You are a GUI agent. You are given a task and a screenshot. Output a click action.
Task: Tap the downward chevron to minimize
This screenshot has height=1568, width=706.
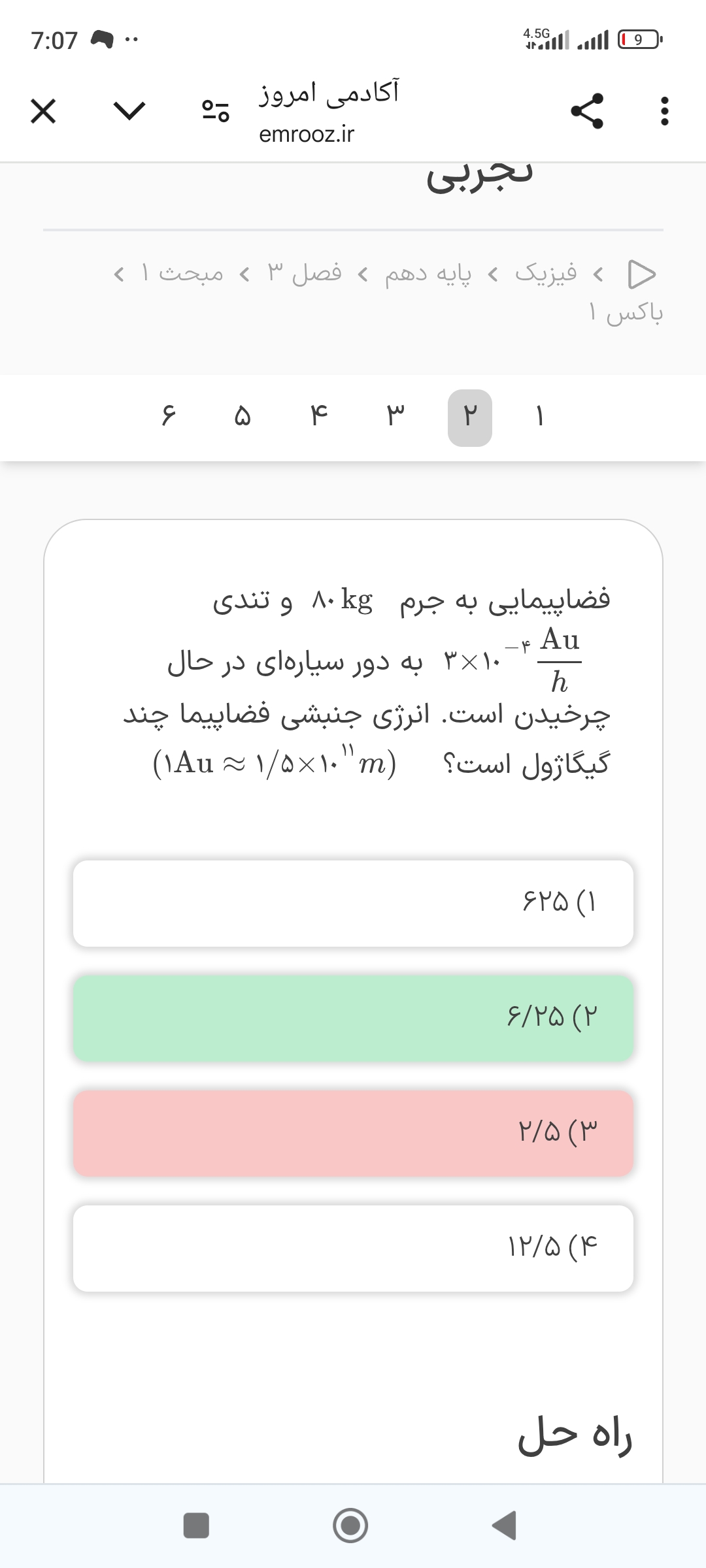point(129,110)
